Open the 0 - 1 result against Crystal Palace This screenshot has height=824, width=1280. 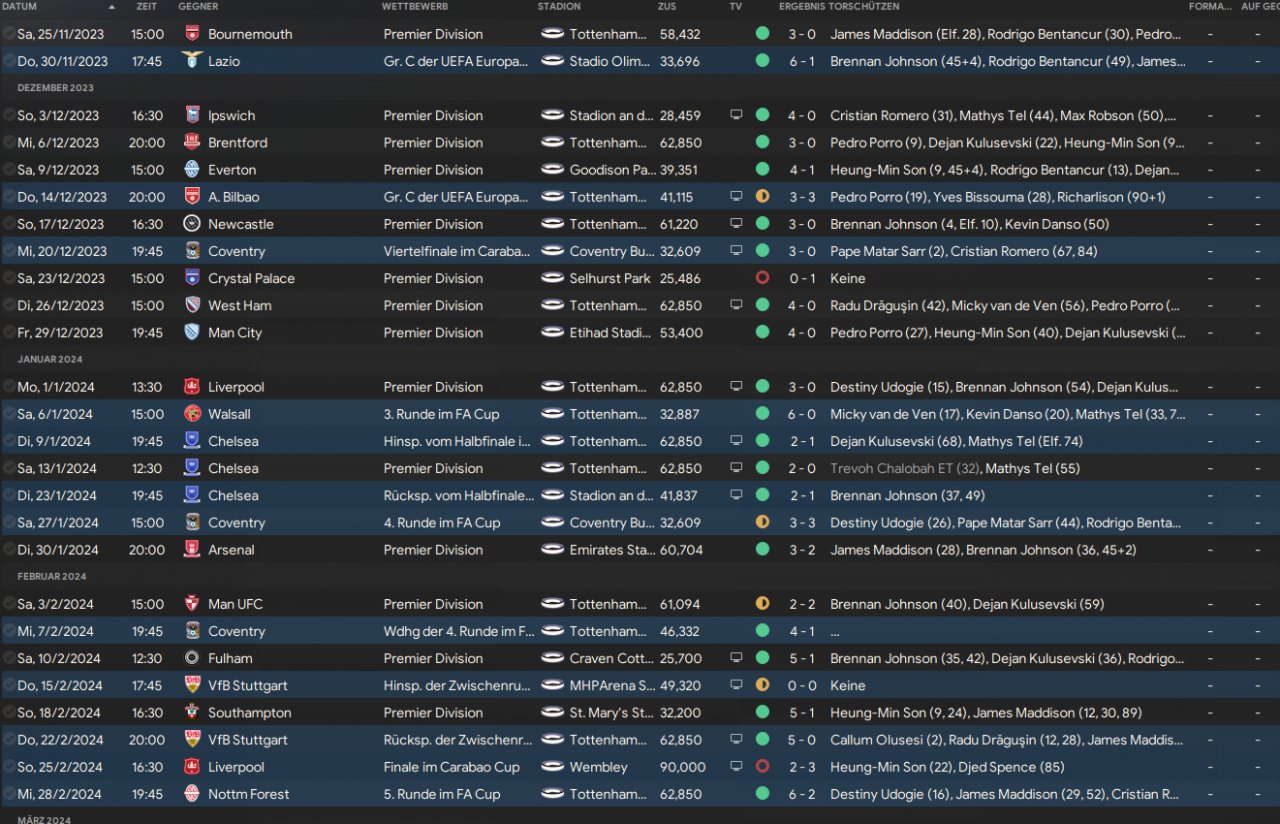tap(802, 278)
